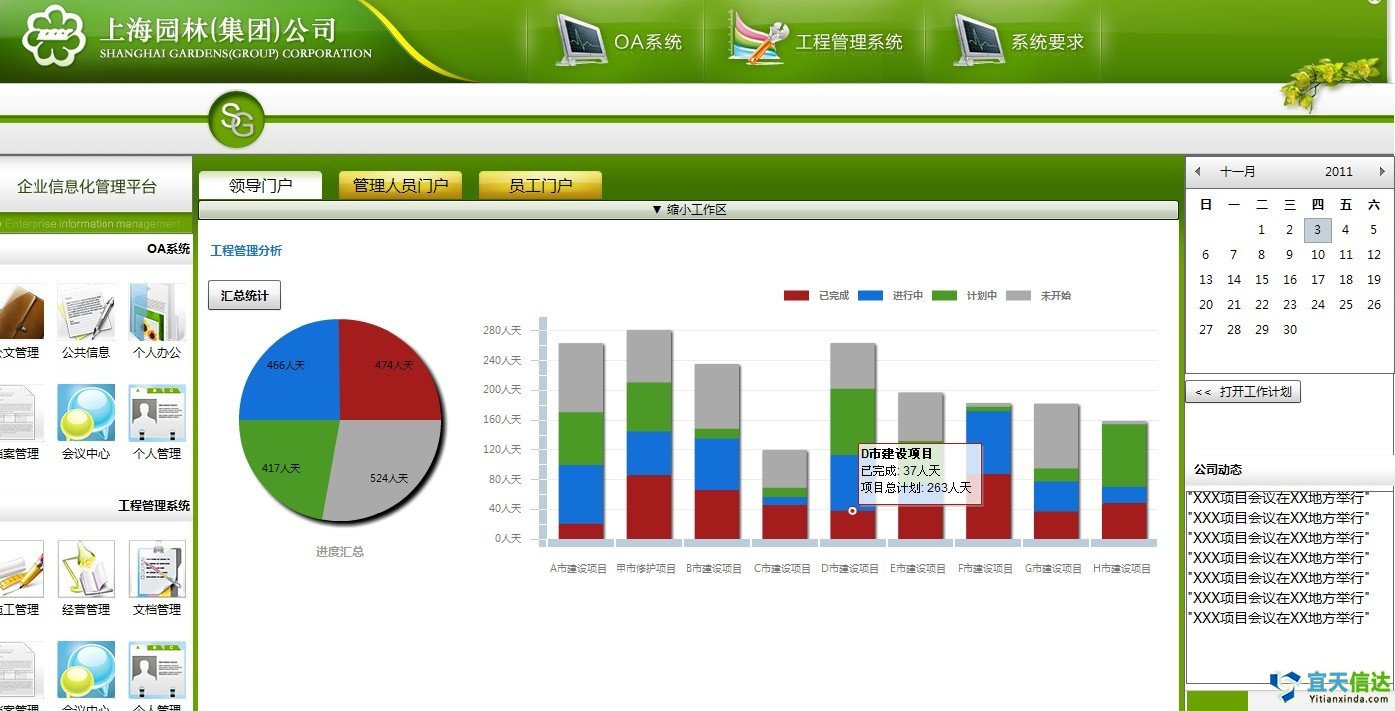1395x711 pixels.
Task: Select the 领导门户 tab
Action: [260, 185]
